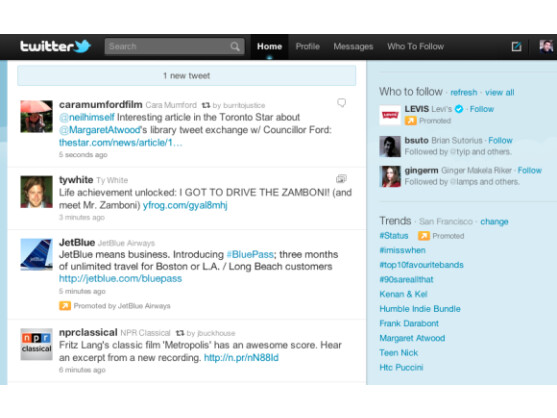Click view all in Who to follow
Screen dimensions: 557x418
coord(499,93)
